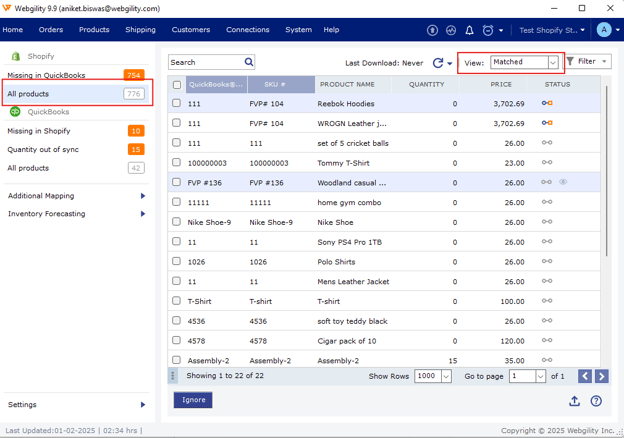The height and width of the screenshot is (438, 624).
Task: Click link status icon for Reebok Hoodies
Action: tap(547, 103)
